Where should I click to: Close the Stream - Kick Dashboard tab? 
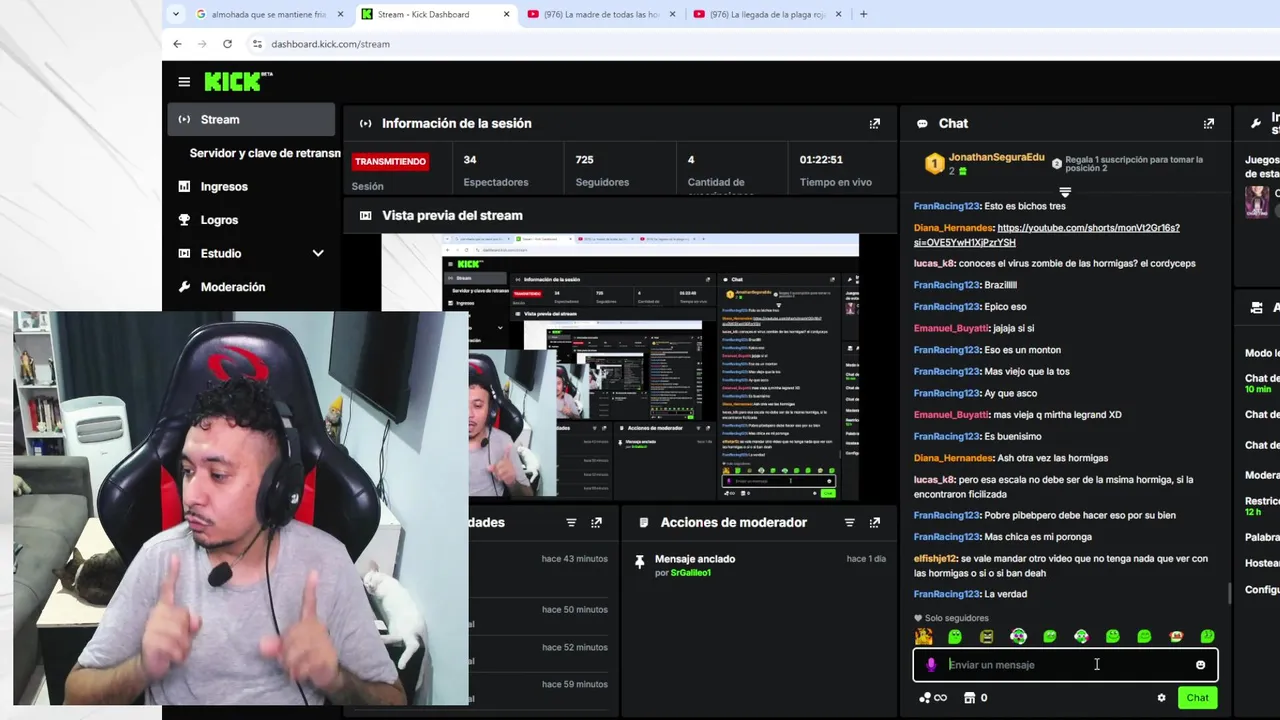coord(507,14)
